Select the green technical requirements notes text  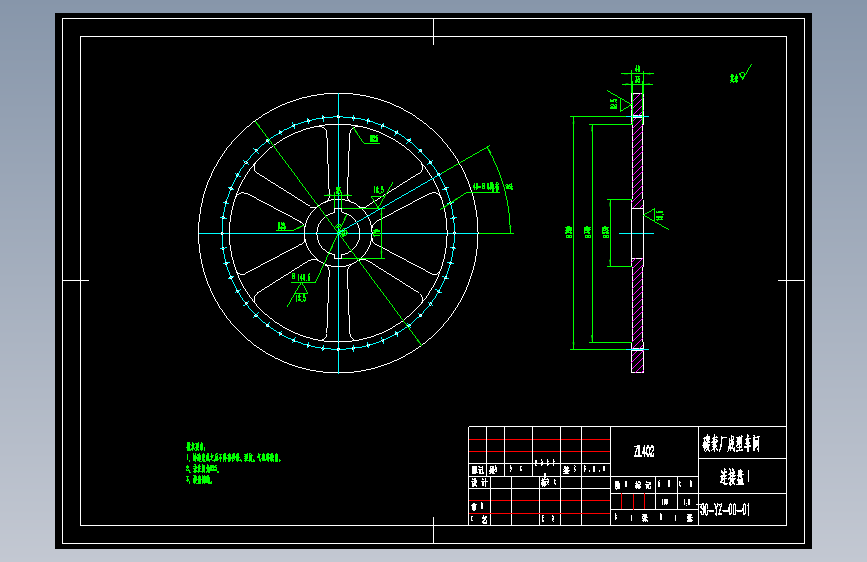click(233, 463)
